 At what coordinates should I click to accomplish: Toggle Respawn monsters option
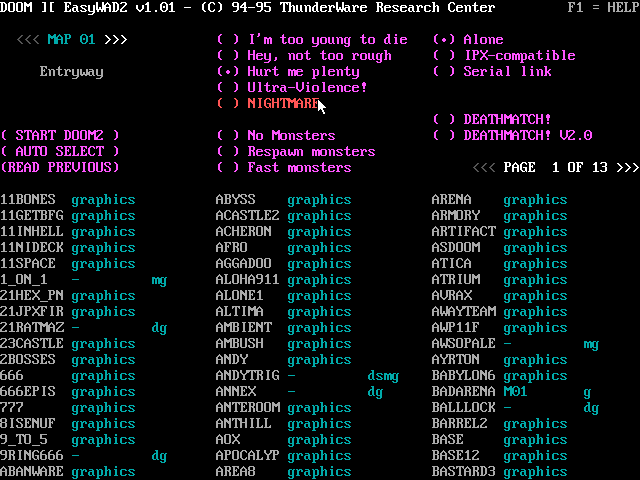pos(296,151)
